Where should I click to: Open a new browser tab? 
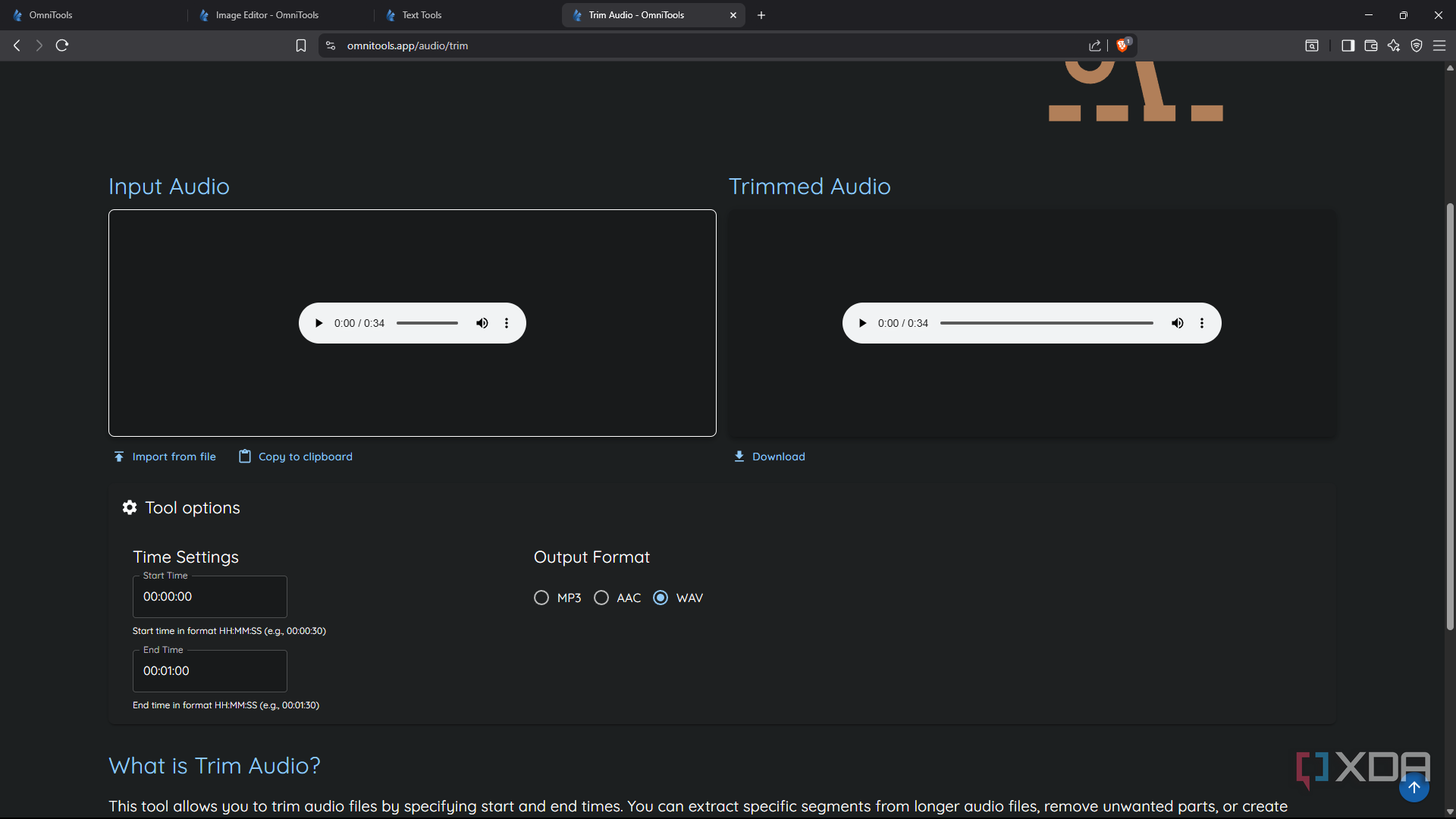coord(761,15)
